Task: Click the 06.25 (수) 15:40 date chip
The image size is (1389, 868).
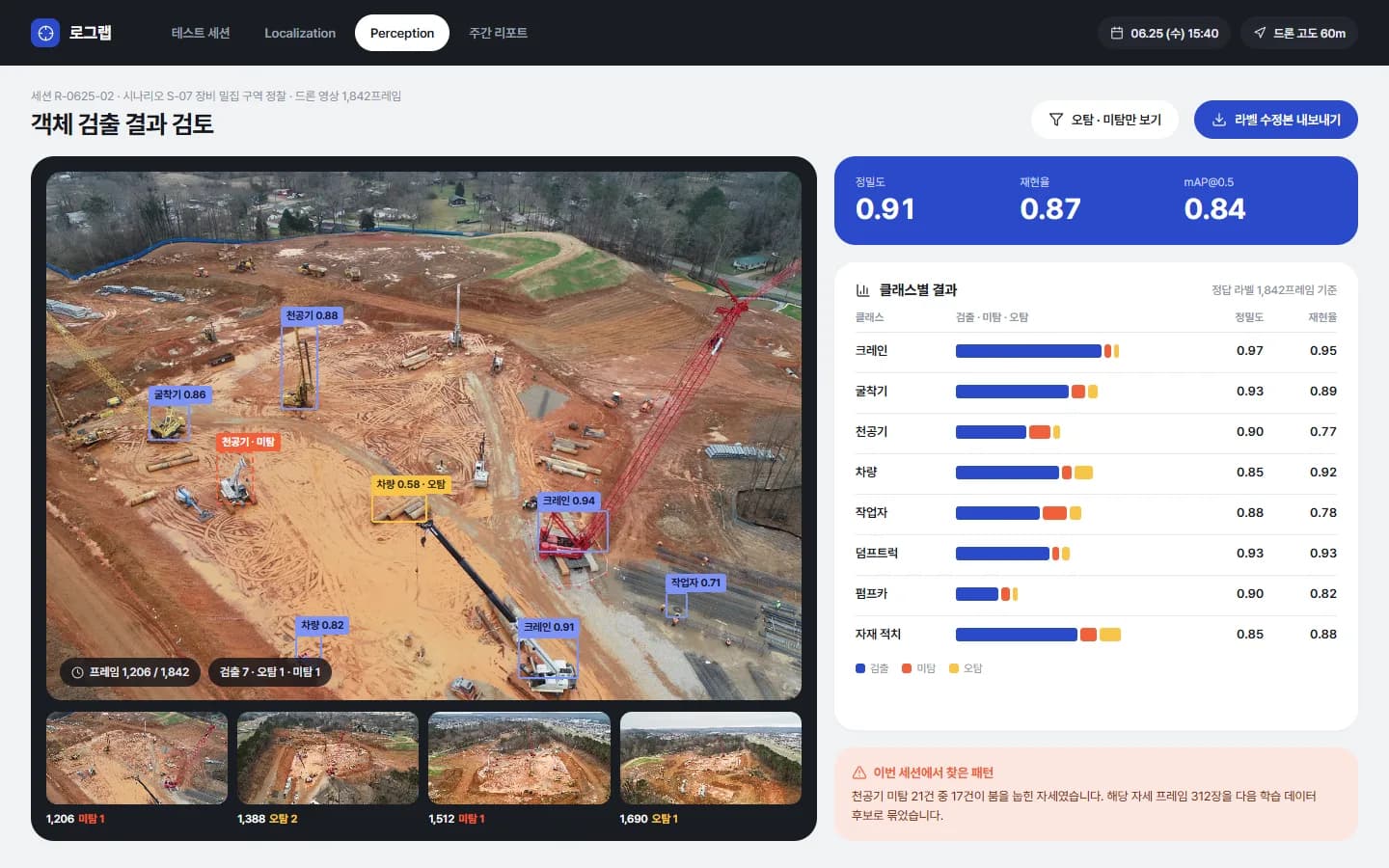Action: click(x=1164, y=33)
